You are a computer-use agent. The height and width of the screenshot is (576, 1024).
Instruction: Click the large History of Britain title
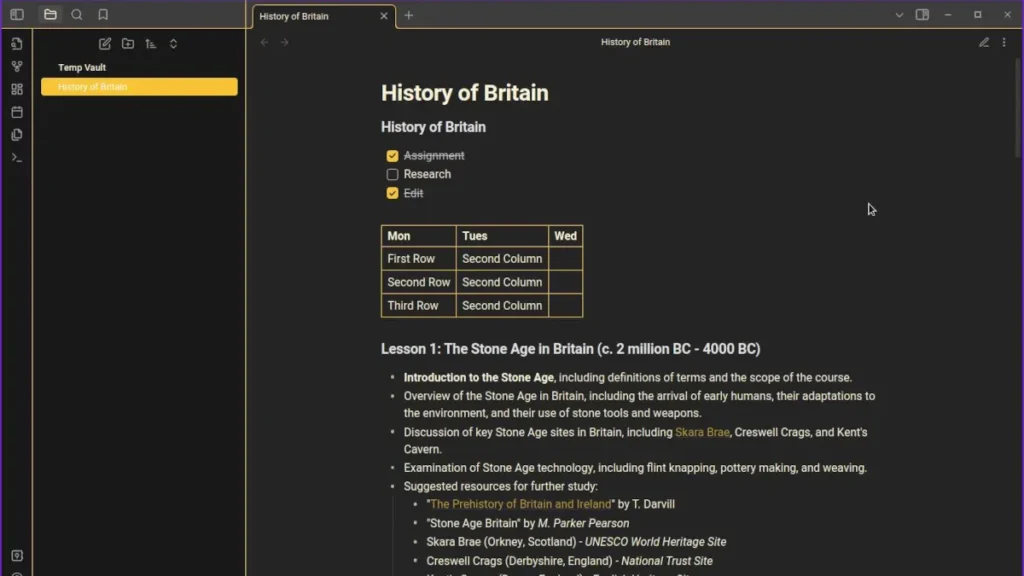(x=464, y=93)
